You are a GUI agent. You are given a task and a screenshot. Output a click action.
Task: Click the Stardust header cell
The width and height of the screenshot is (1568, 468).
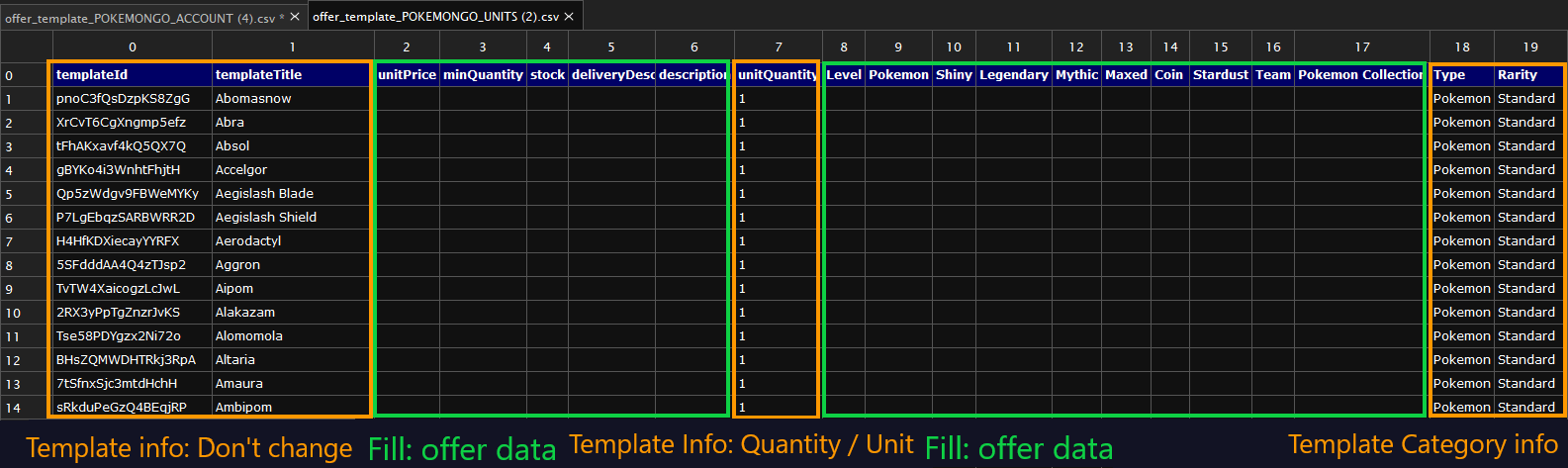tap(1220, 75)
